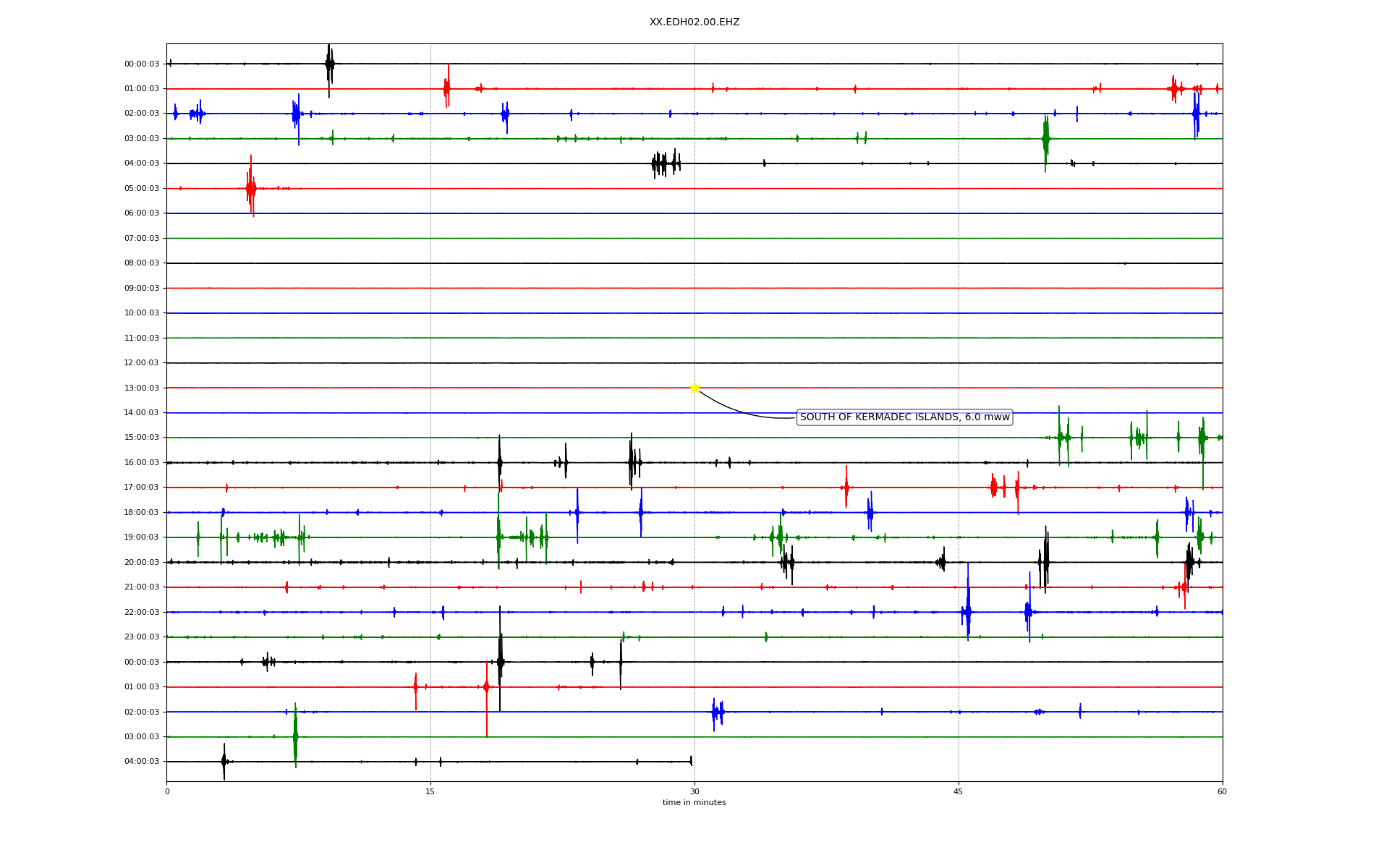Click the x-axis tick label 60
The height and width of the screenshot is (868, 1389).
[1222, 792]
